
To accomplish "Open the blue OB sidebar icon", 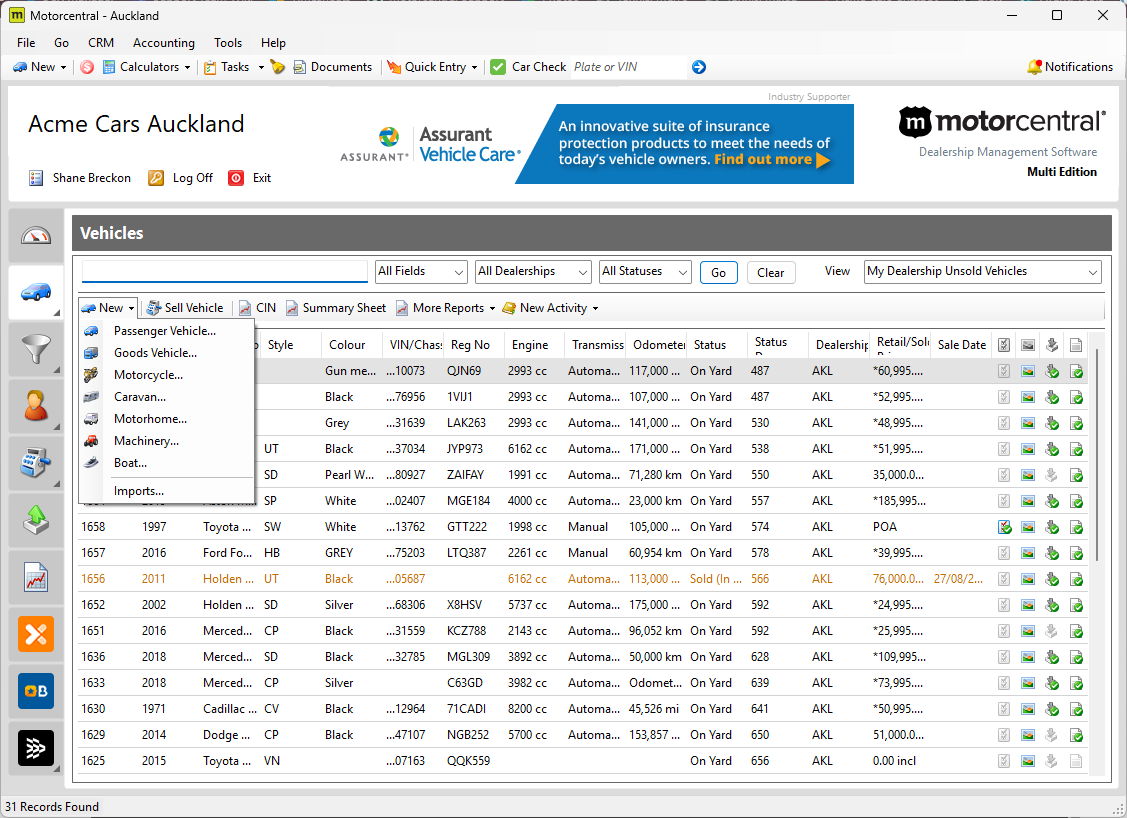I will coord(36,691).
